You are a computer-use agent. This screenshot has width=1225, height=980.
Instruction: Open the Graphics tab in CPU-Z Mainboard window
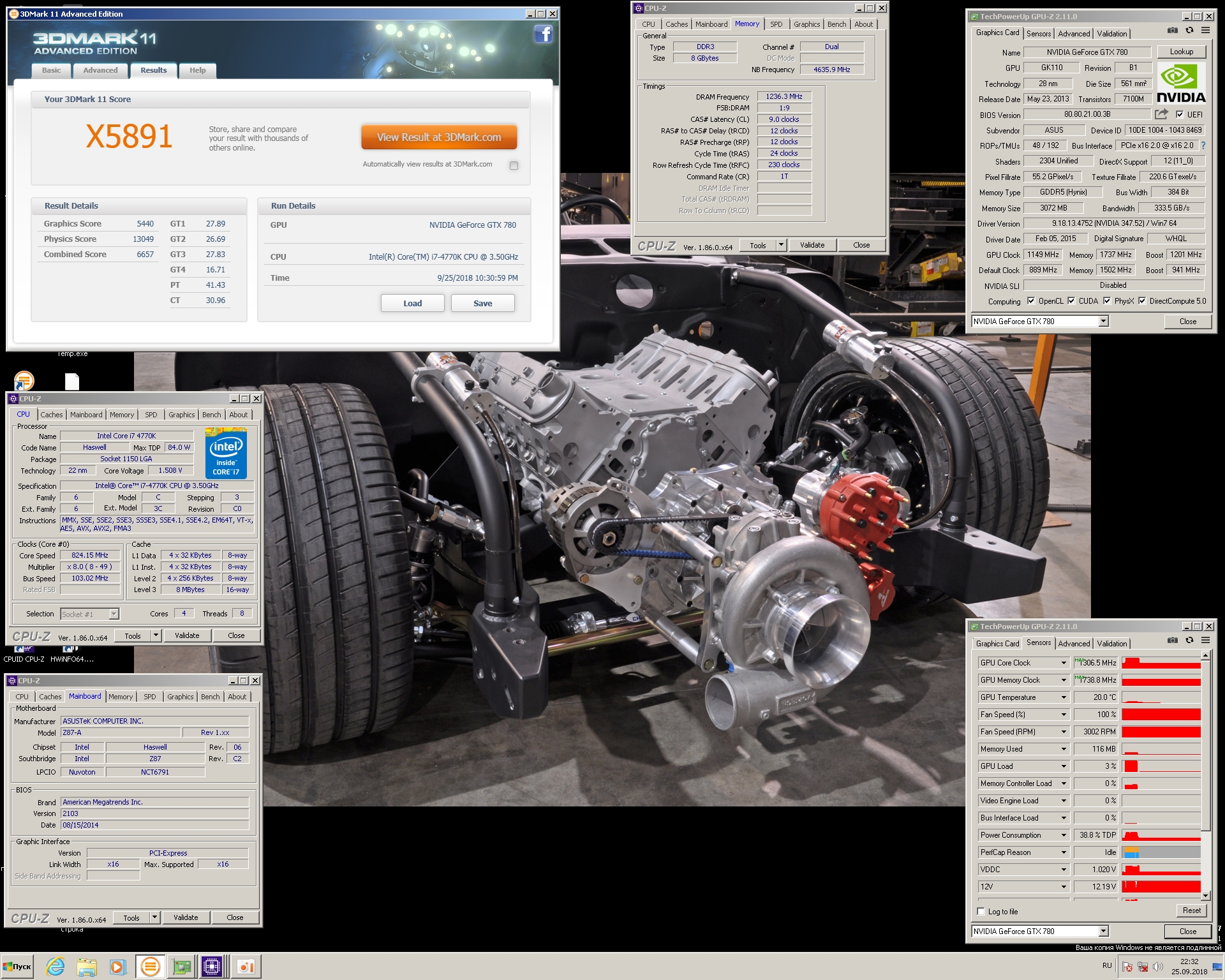[181, 697]
